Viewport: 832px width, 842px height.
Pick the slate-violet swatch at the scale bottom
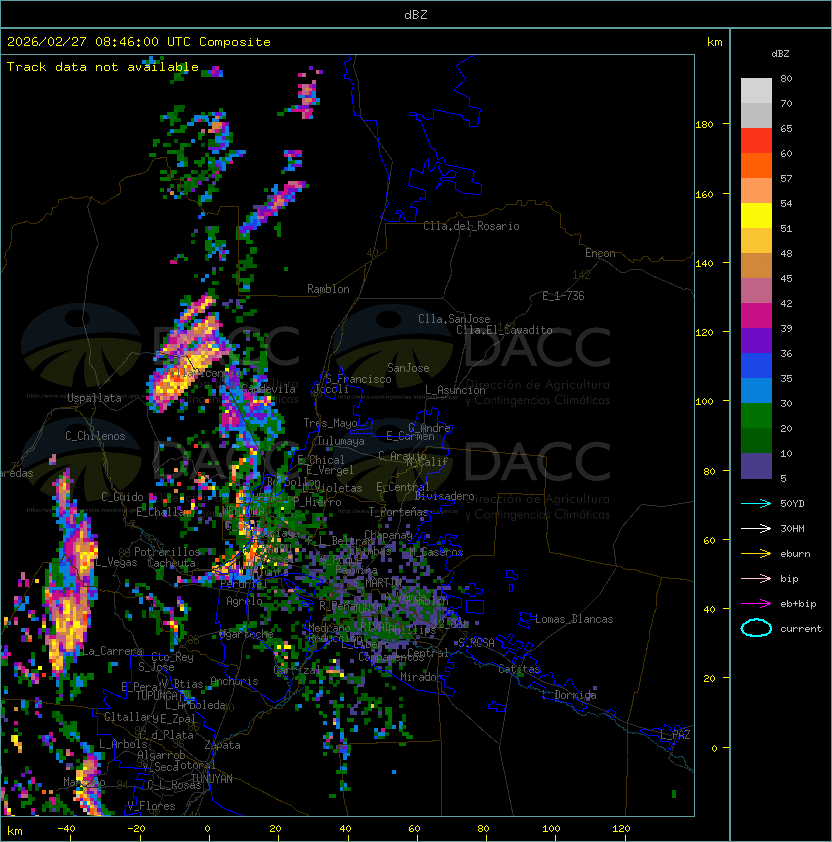coord(756,466)
